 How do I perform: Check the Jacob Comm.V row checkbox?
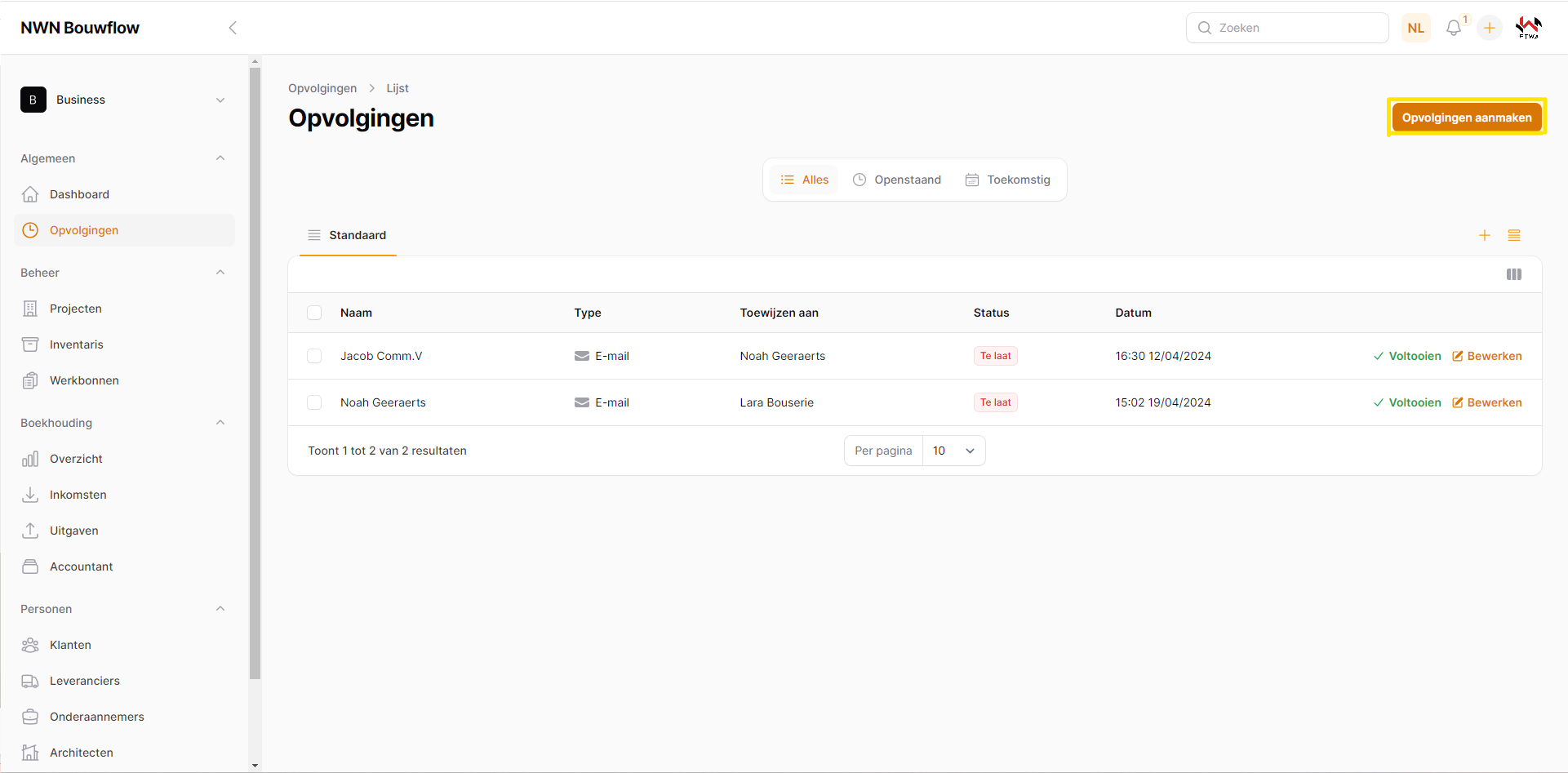pyautogui.click(x=314, y=356)
